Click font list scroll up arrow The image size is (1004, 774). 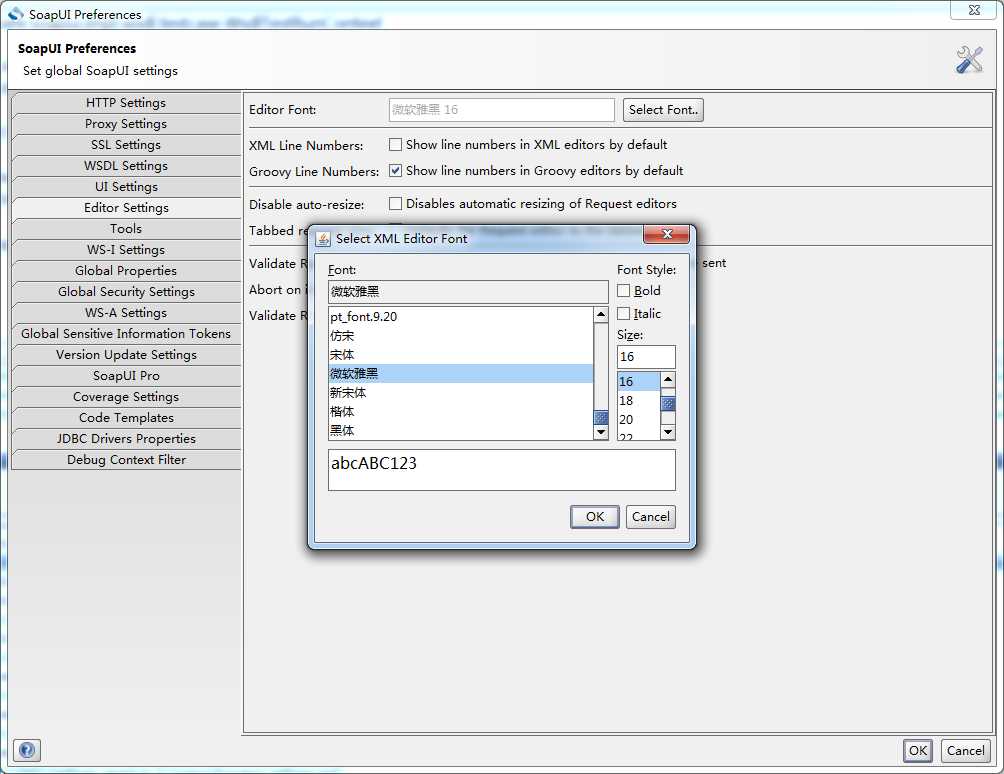click(601, 314)
